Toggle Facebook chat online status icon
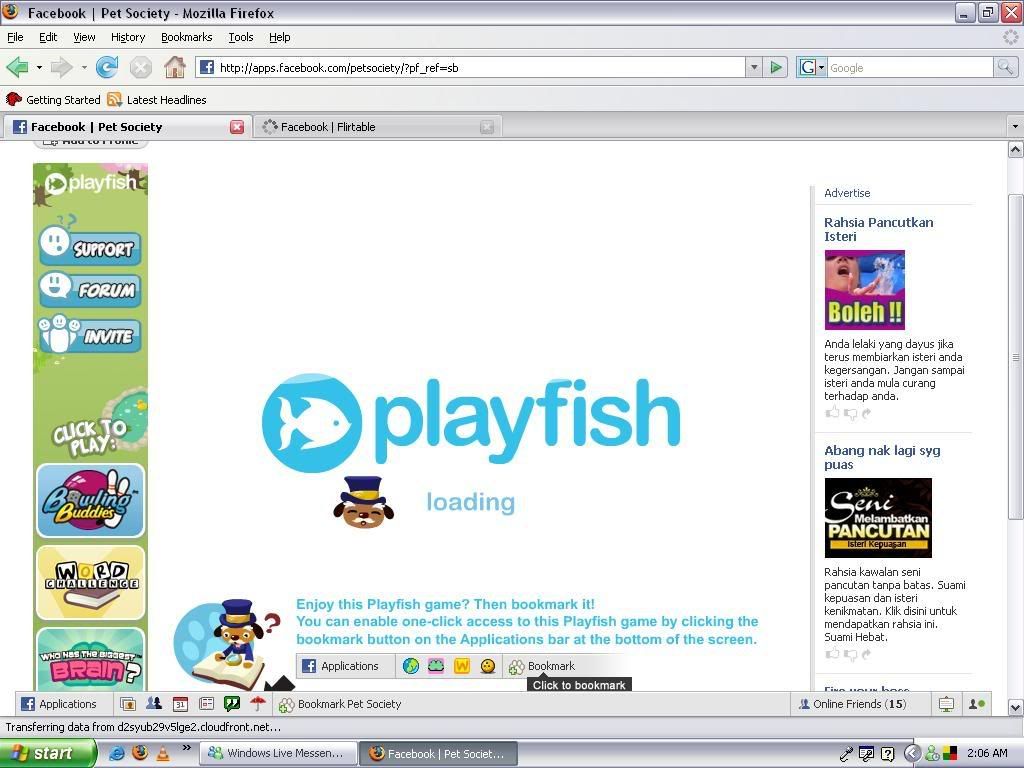 pyautogui.click(x=976, y=704)
